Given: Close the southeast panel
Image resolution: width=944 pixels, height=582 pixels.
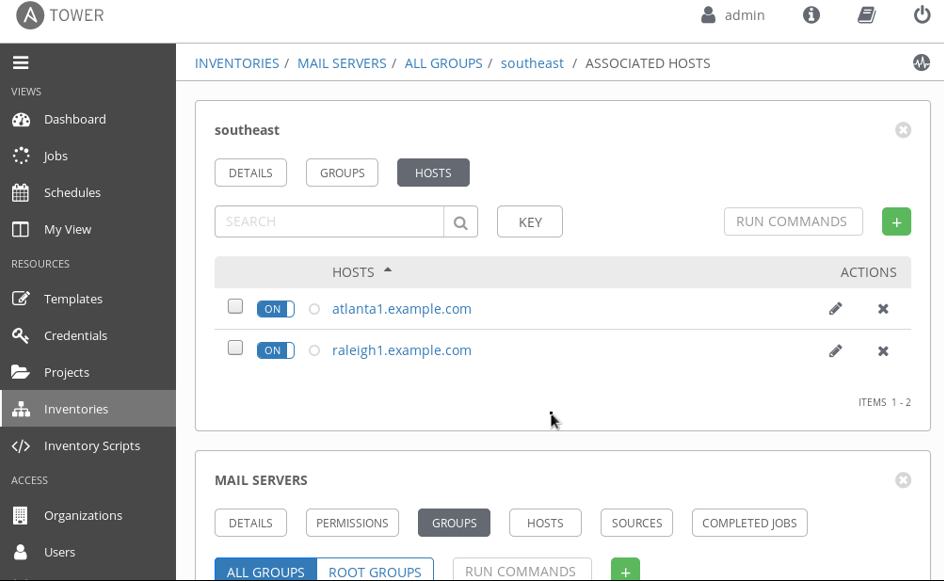Looking at the screenshot, I should (x=902, y=130).
